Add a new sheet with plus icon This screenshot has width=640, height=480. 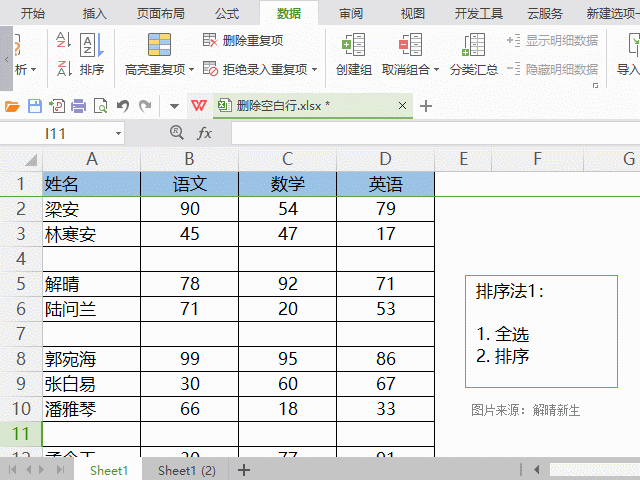pos(244,470)
